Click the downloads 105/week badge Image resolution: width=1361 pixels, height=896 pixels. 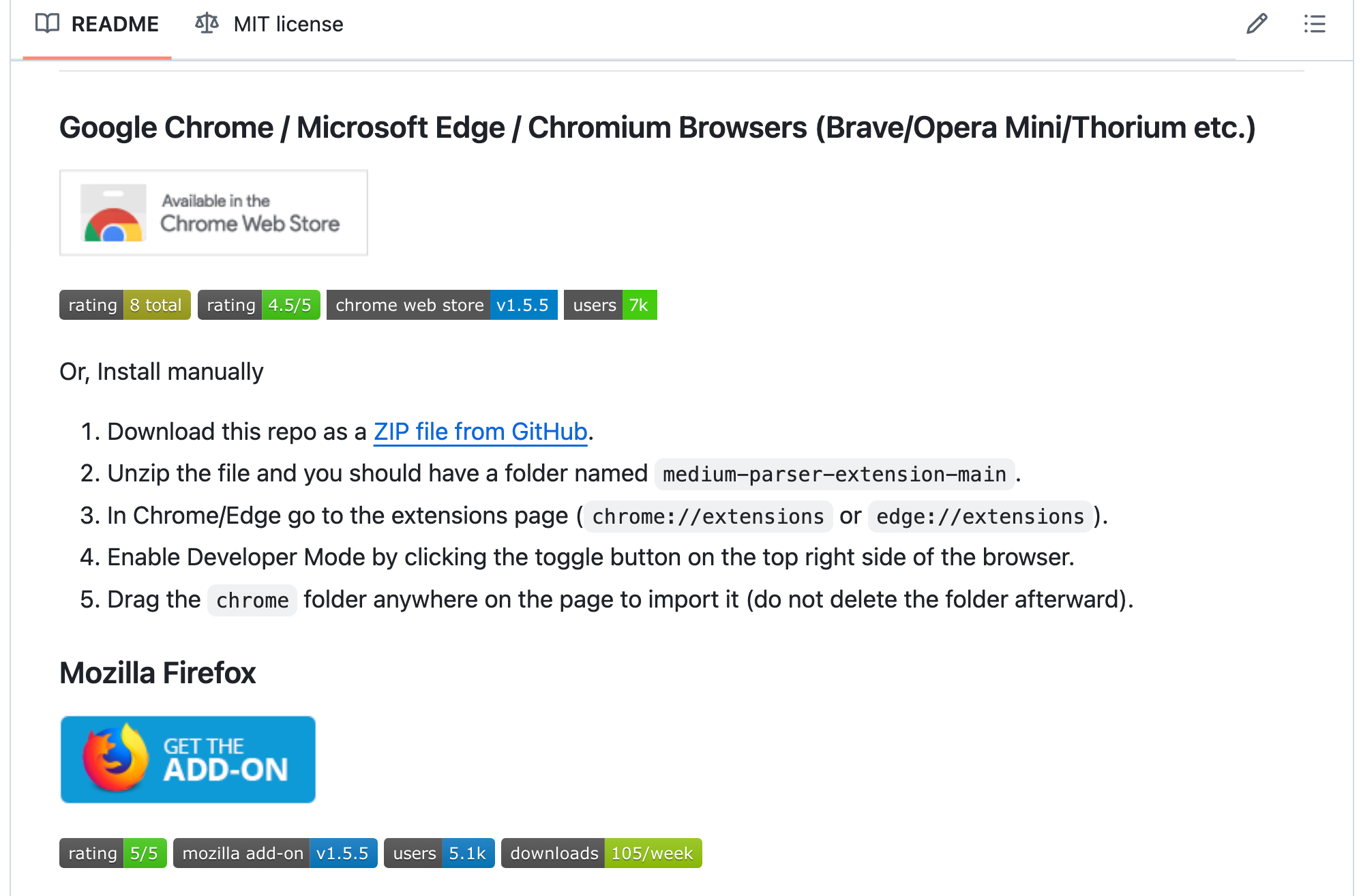(x=601, y=853)
